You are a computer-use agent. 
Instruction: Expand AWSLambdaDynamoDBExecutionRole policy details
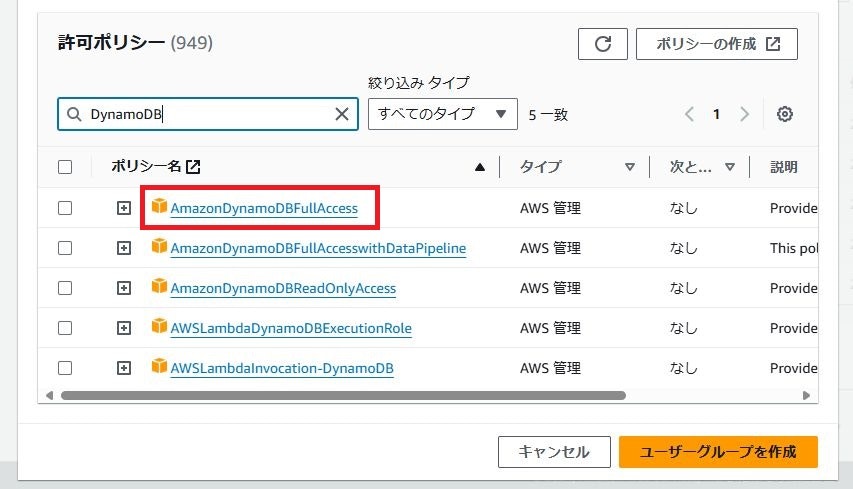(124, 328)
